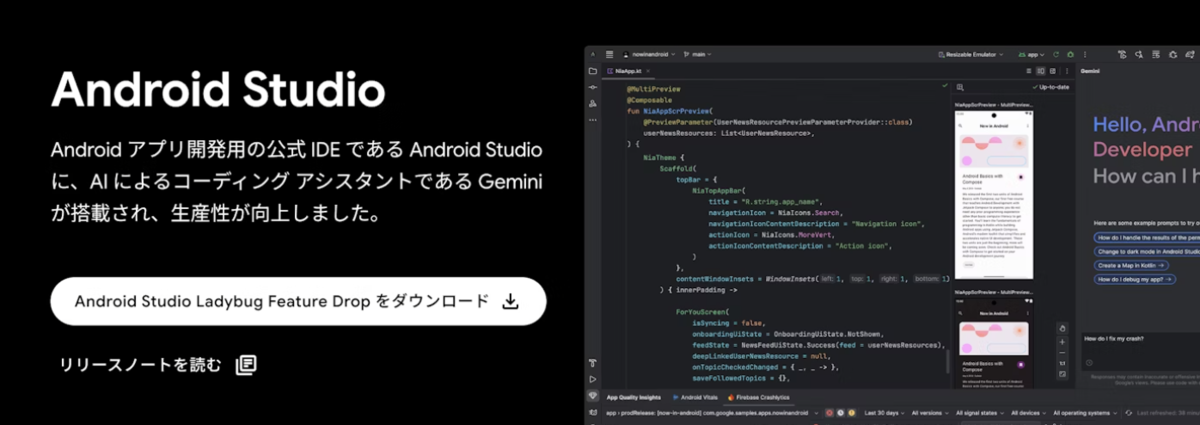The image size is (1200, 425).
Task: Click the debug app bug icon
Action: tap(1070, 54)
